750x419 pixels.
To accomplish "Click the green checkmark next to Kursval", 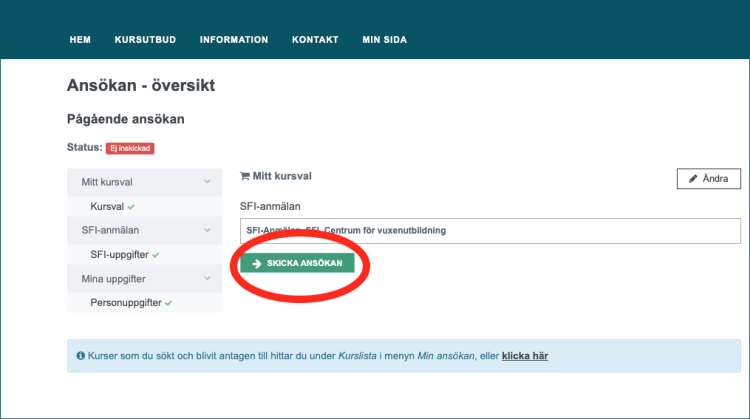I will [x=131, y=207].
